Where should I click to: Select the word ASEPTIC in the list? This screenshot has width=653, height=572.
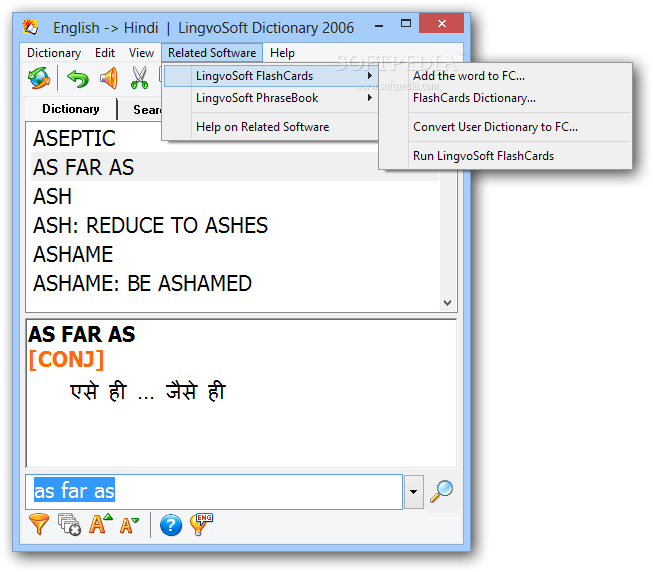pyautogui.click(x=74, y=139)
